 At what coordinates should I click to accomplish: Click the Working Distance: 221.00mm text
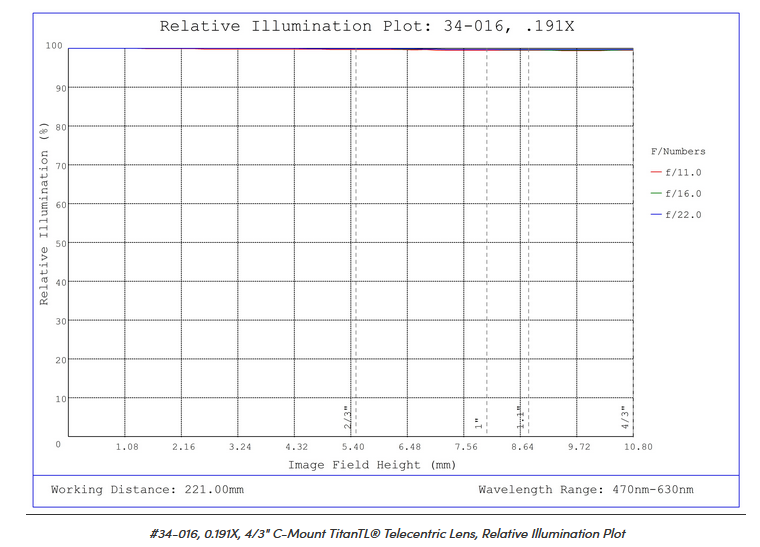coord(147,490)
